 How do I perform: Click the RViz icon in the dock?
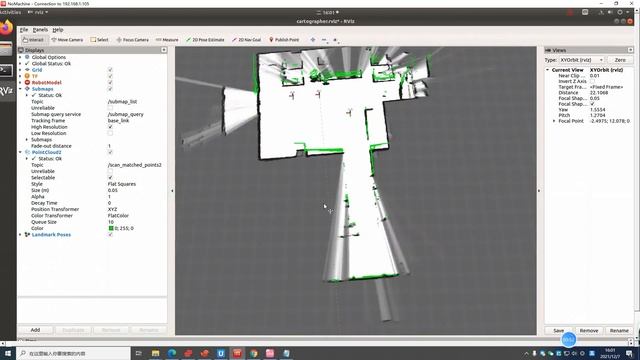(x=6, y=91)
